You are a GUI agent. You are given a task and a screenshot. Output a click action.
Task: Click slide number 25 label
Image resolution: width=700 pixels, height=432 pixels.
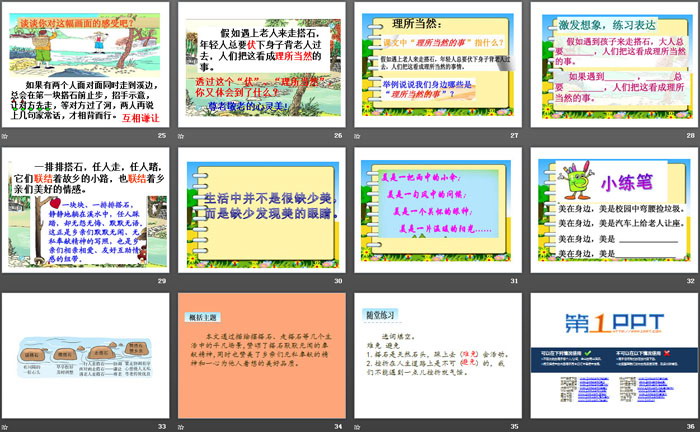click(x=162, y=136)
